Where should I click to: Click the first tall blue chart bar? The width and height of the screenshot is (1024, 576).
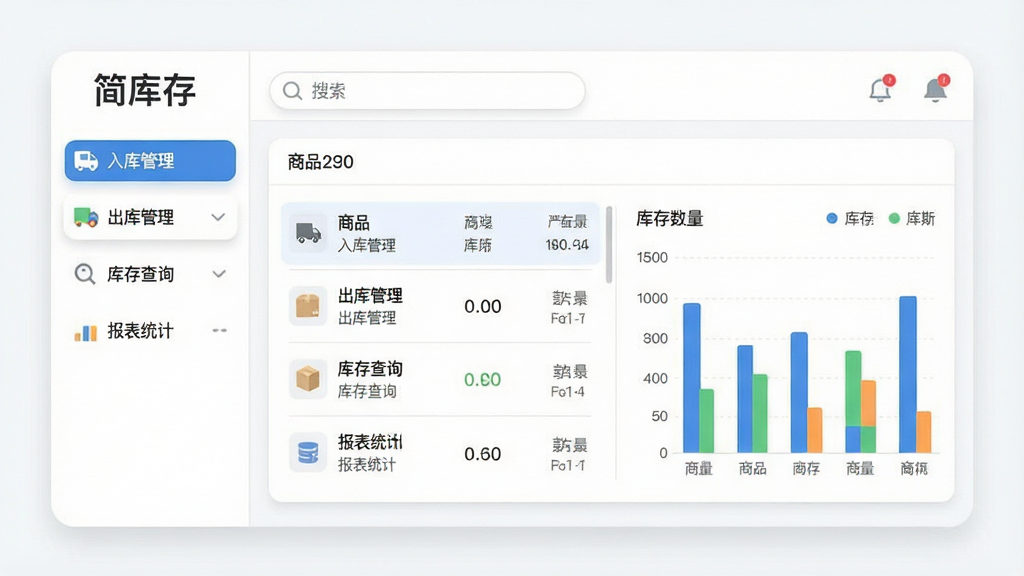click(692, 377)
